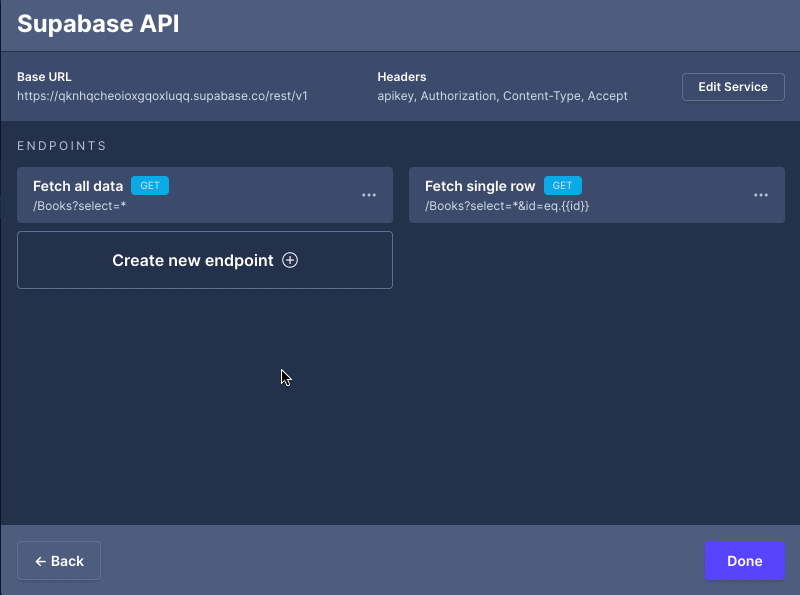Go back with the Back button
Screen dimensions: 800x595
pos(59,561)
